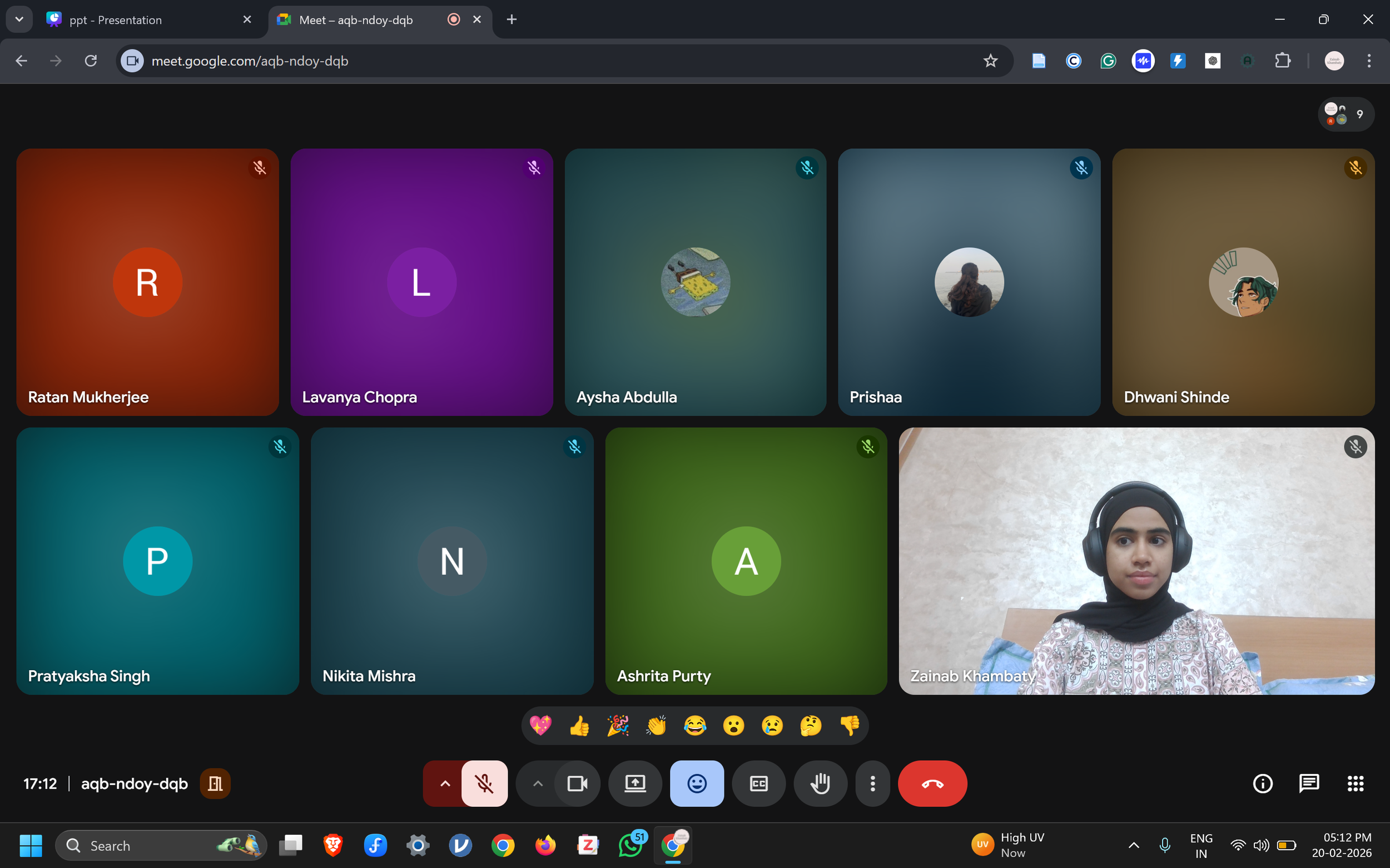This screenshot has height=868, width=1390.
Task: Click Zainab Khambaty's video tile
Action: click(1136, 561)
